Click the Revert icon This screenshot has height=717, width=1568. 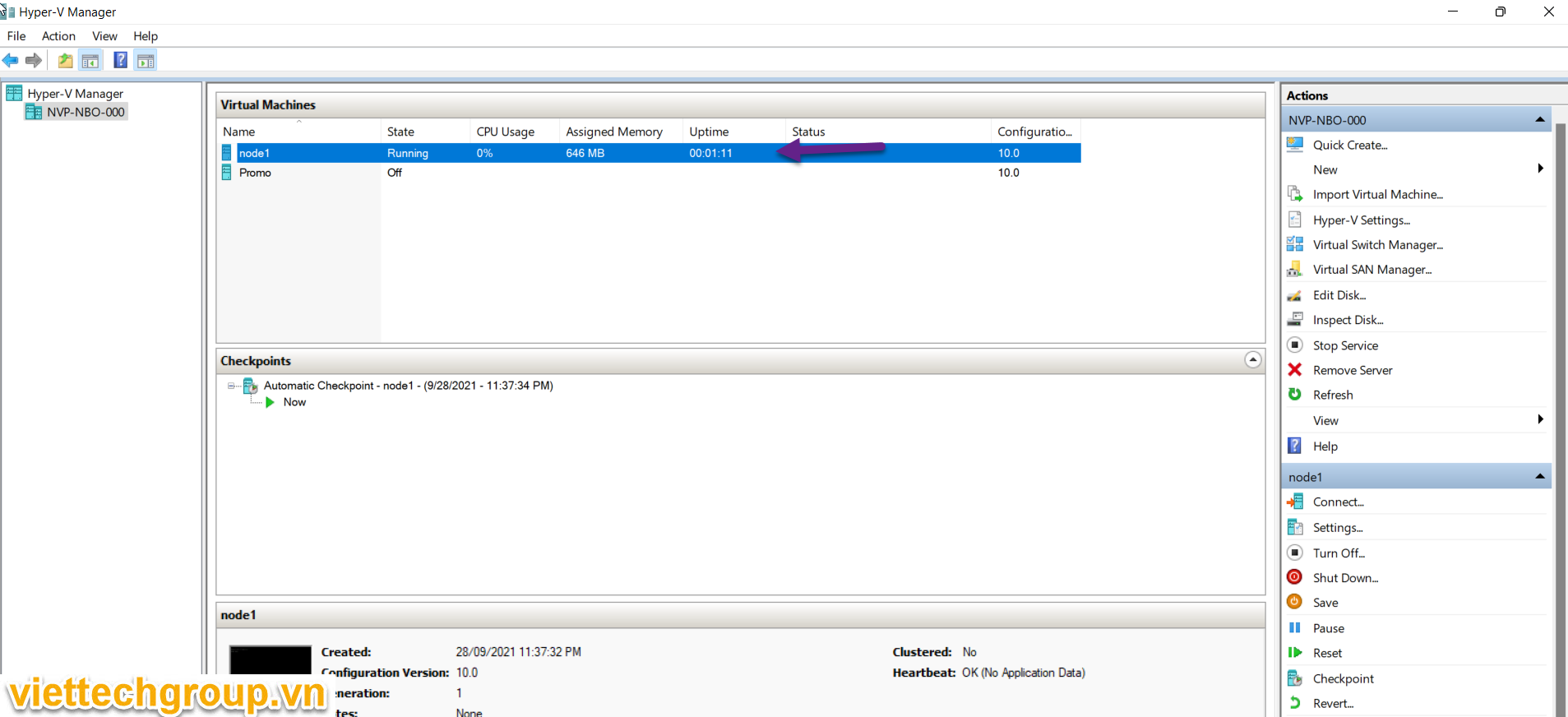(1295, 703)
